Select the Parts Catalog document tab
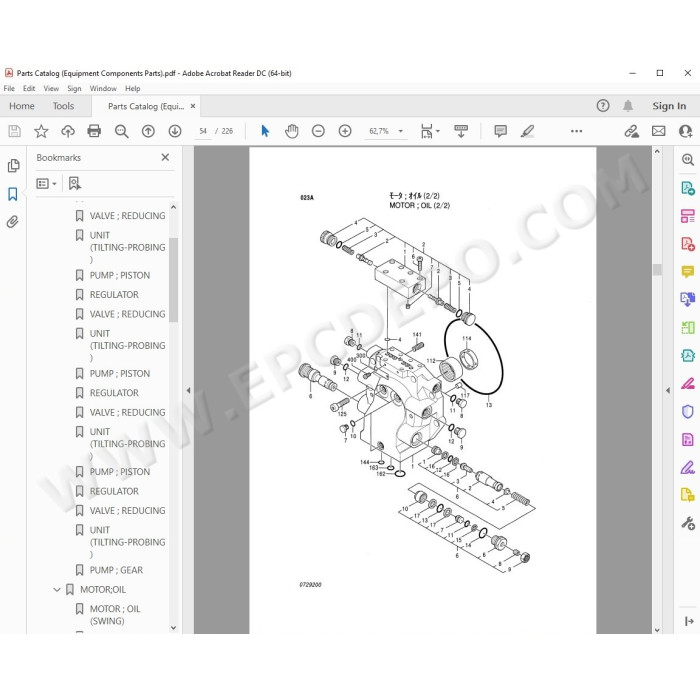The image size is (700, 700). pyautogui.click(x=146, y=106)
